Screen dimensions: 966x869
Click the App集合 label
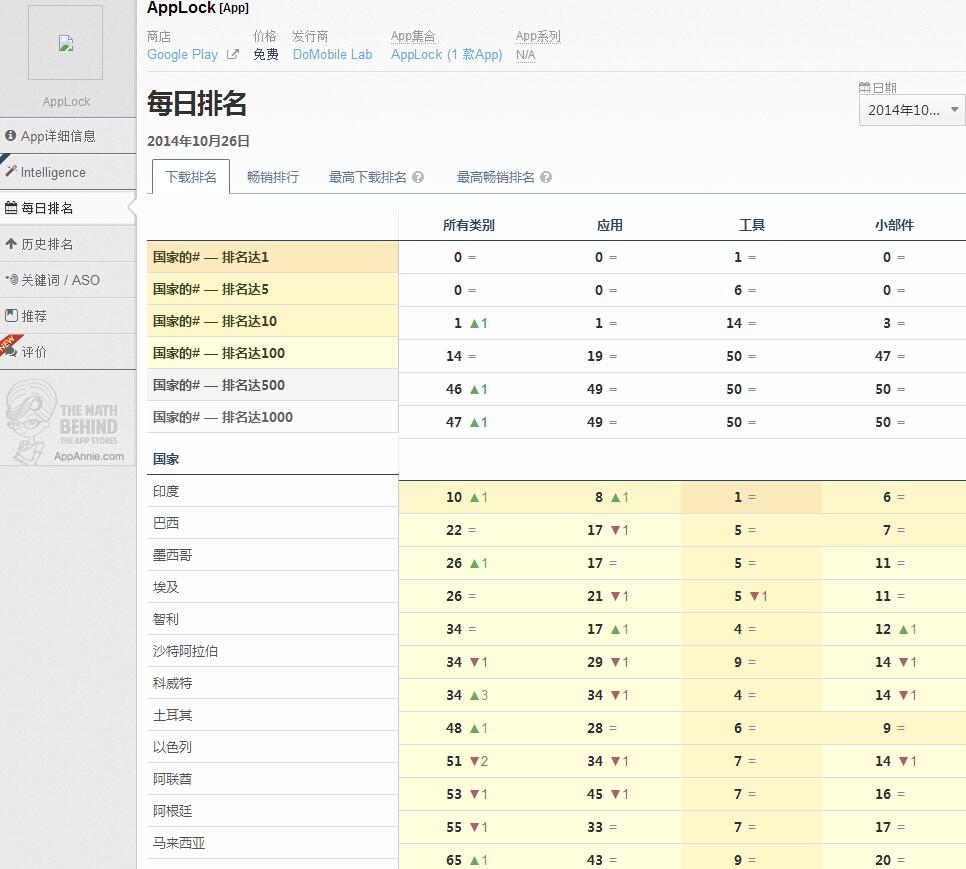coord(413,36)
